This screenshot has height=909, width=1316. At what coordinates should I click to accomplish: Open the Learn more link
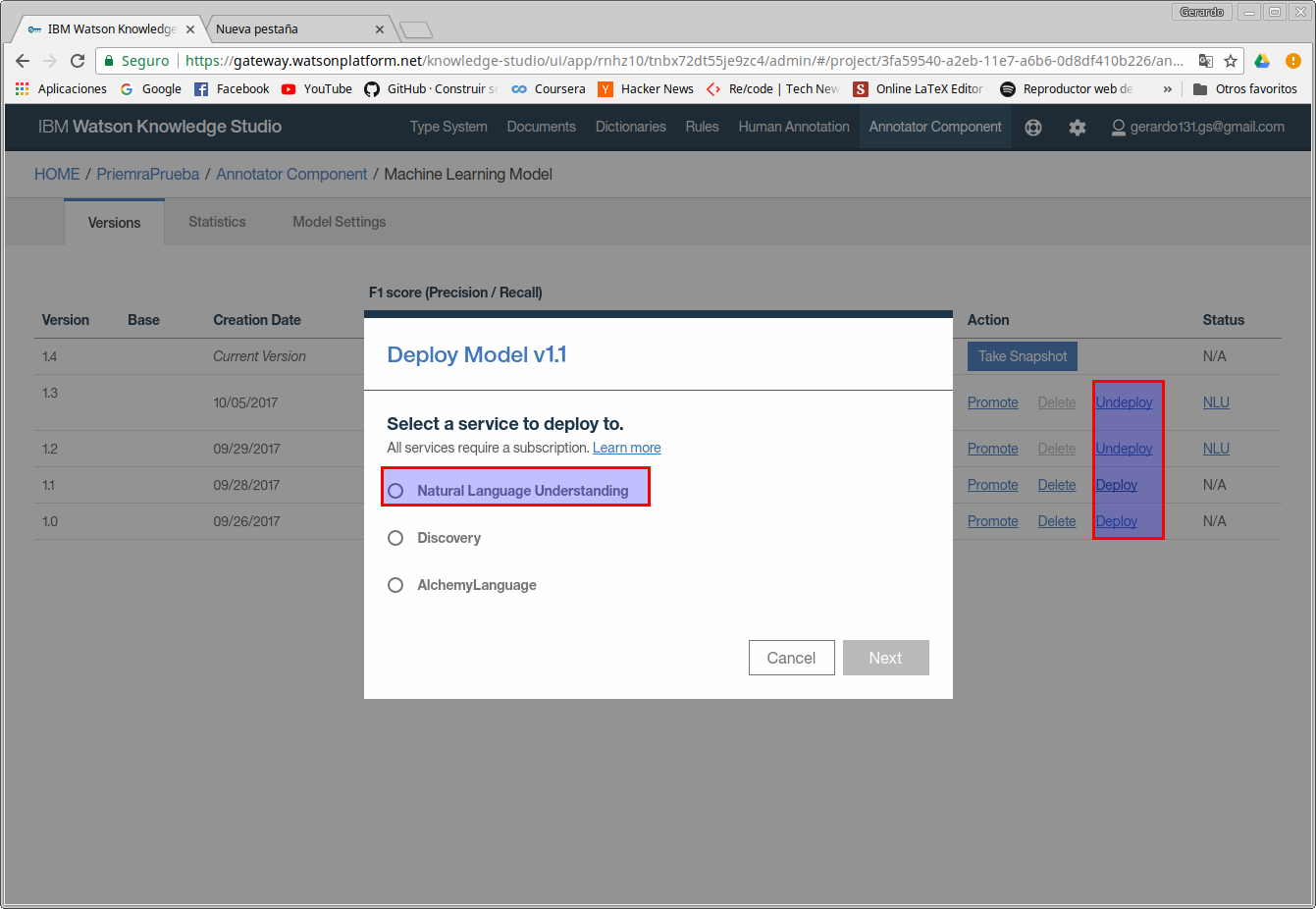click(626, 448)
